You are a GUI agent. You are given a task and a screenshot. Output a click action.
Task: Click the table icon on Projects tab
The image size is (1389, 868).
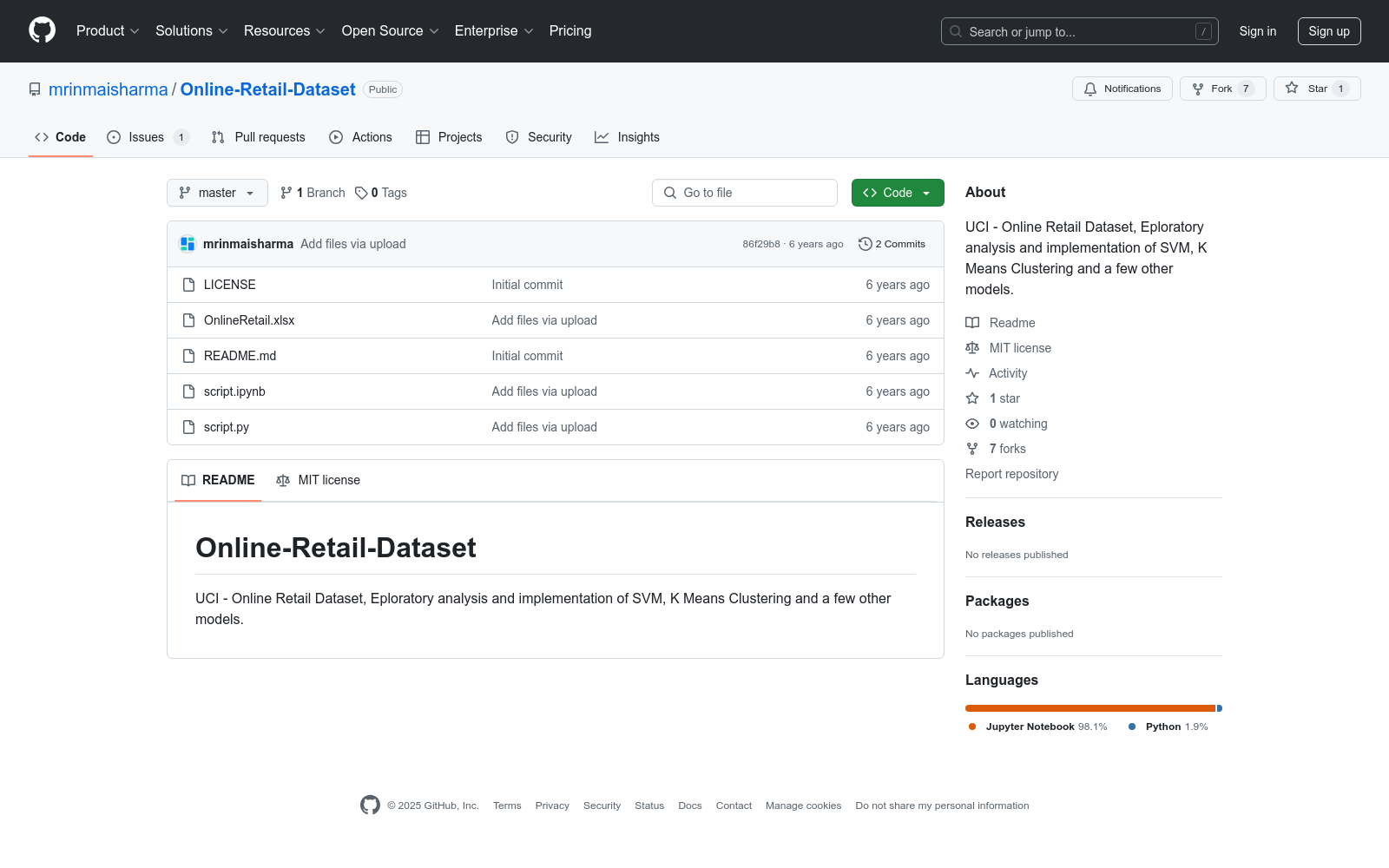click(x=423, y=137)
